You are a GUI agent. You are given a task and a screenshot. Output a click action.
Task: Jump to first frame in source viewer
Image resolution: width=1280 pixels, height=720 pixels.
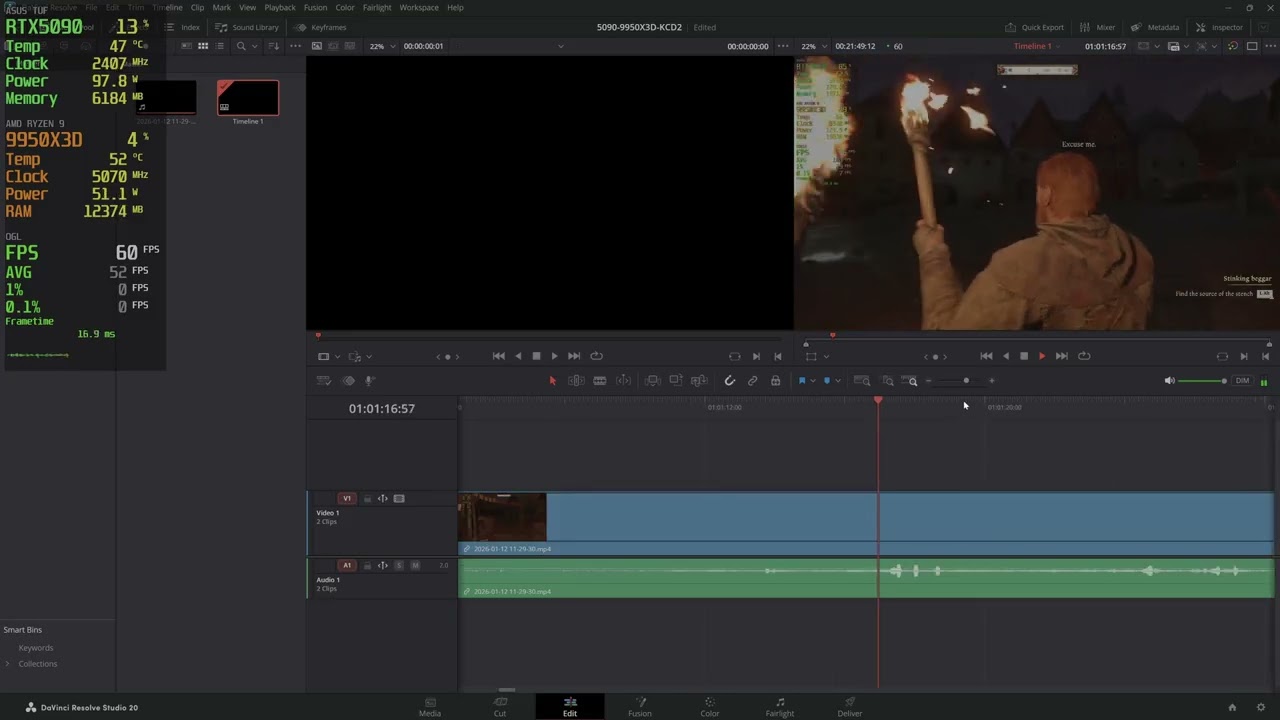click(498, 356)
